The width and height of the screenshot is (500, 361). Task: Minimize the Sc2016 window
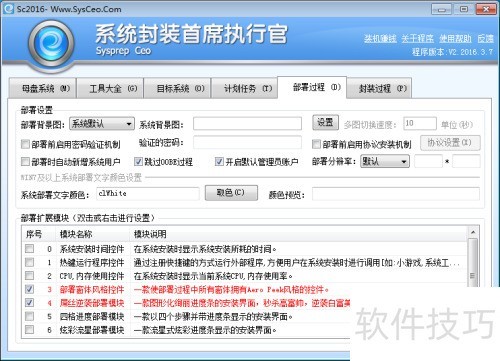441,9
